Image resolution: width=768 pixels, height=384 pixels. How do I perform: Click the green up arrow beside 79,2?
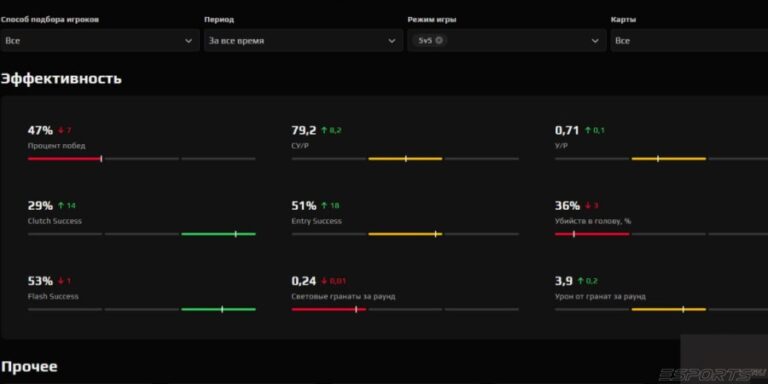[324, 130]
